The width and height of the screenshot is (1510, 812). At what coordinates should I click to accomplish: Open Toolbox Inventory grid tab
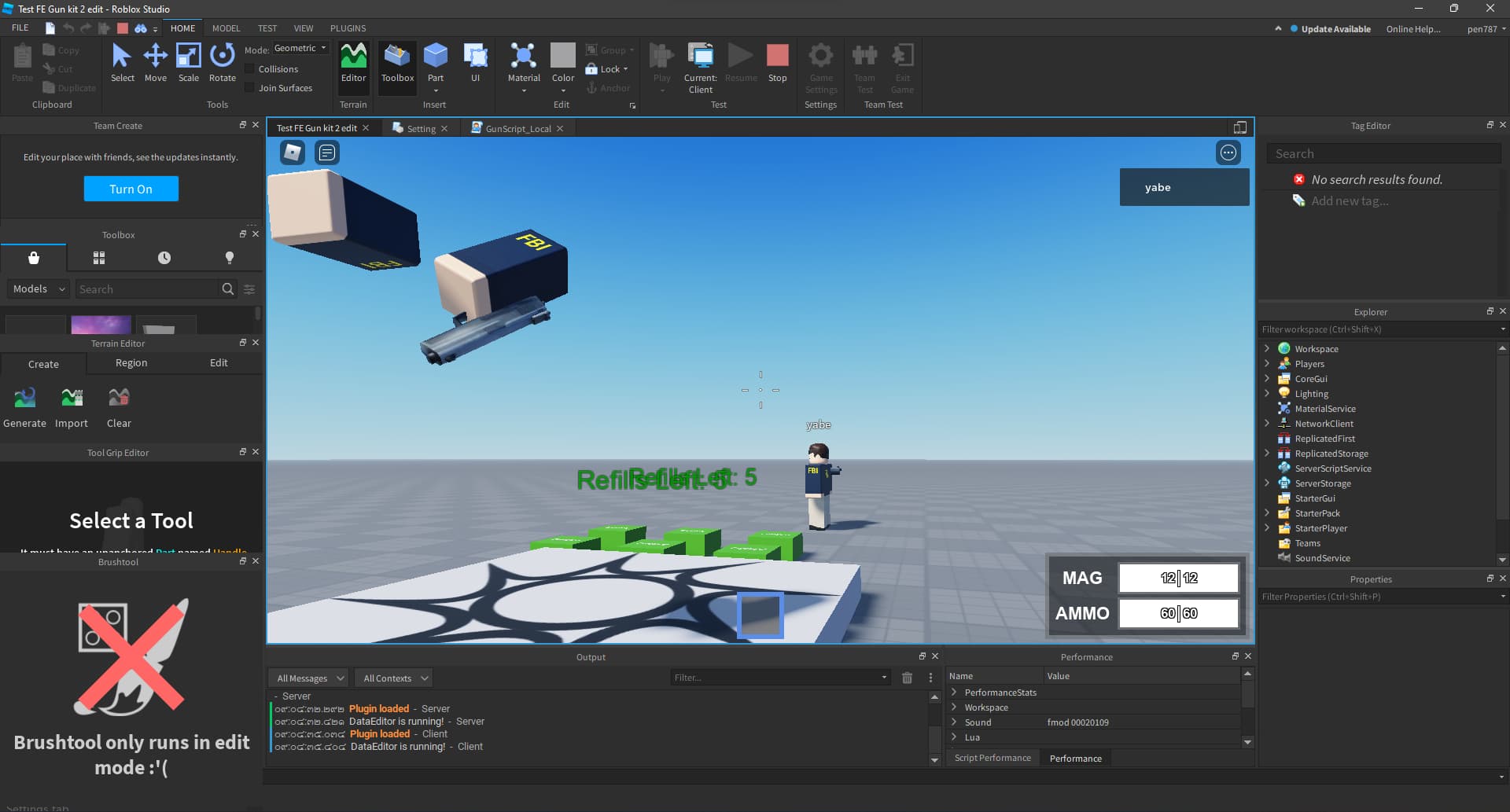click(99, 258)
